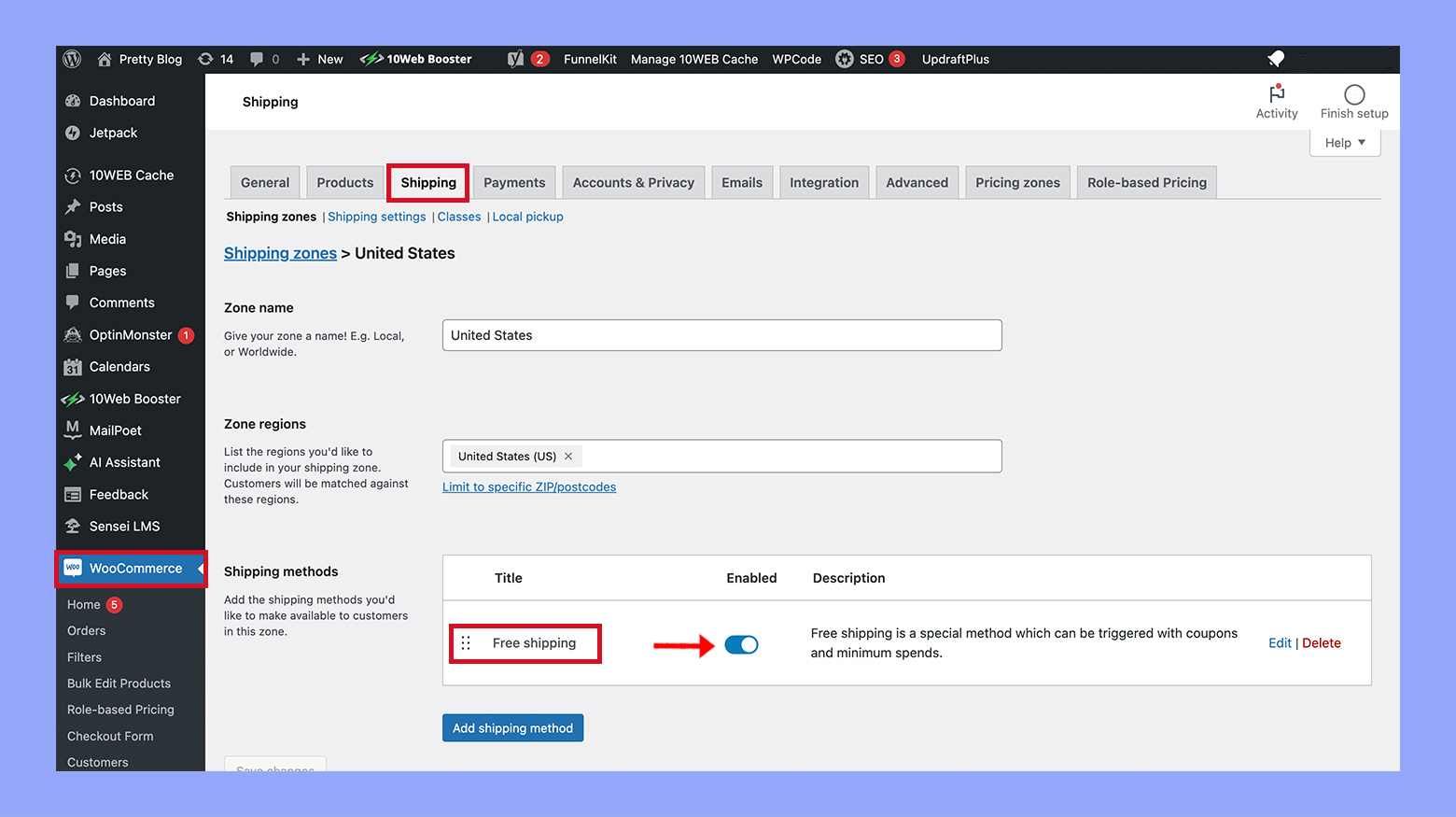Open AI Assistant via its sparkle icon
Image resolution: width=1456 pixels, height=817 pixels.
click(x=73, y=462)
